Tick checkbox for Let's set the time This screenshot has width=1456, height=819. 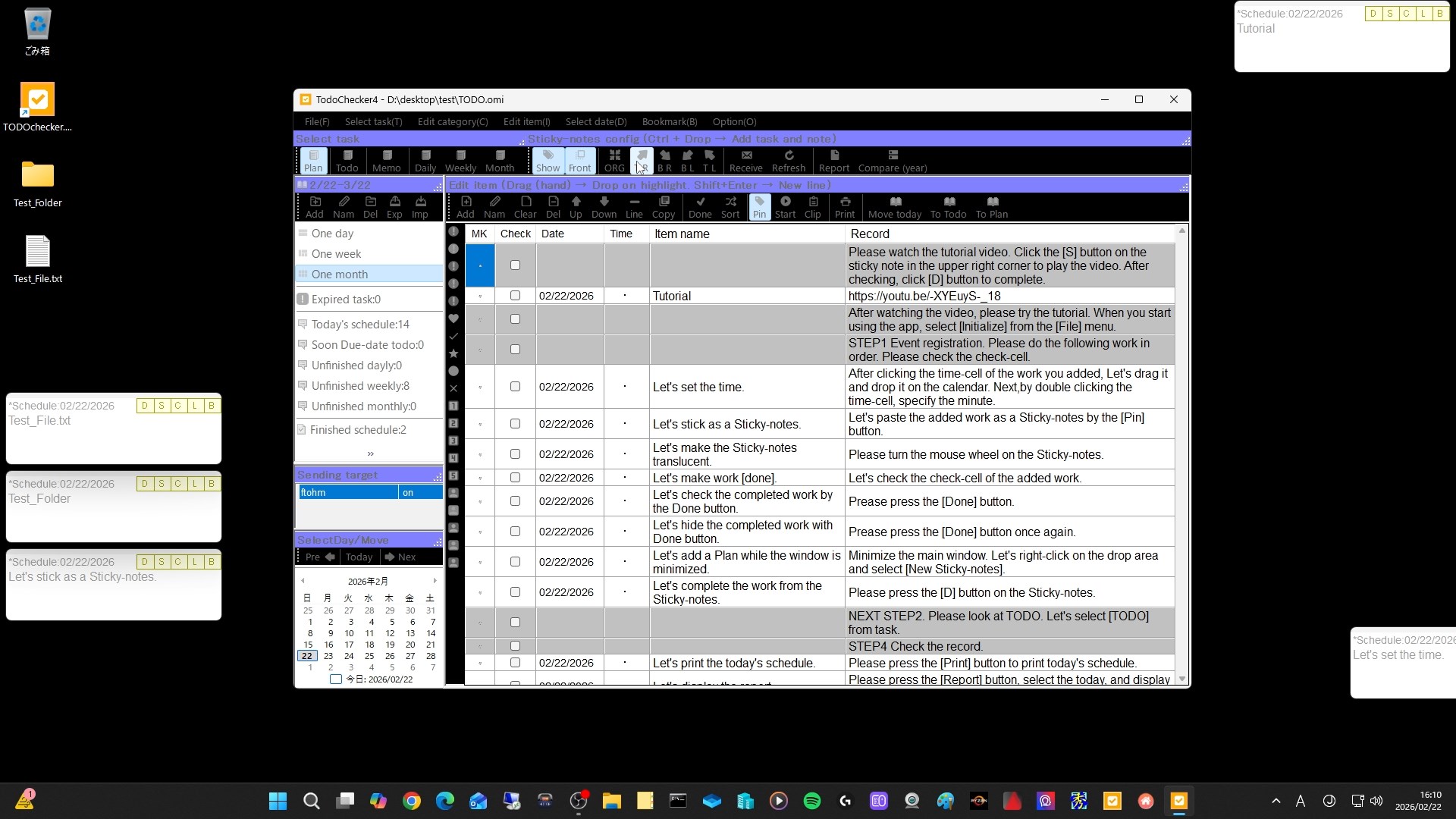point(515,387)
